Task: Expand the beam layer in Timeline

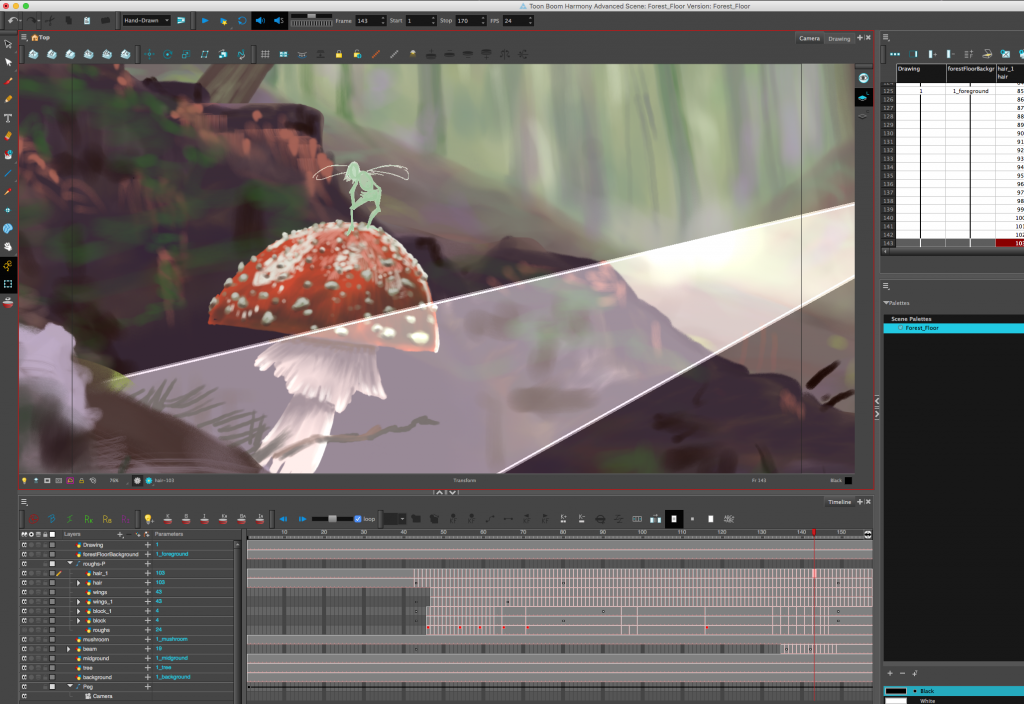Action: coord(69,649)
